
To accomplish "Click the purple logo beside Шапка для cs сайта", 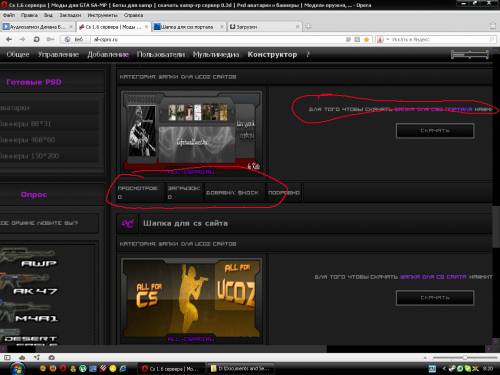I will (128, 223).
